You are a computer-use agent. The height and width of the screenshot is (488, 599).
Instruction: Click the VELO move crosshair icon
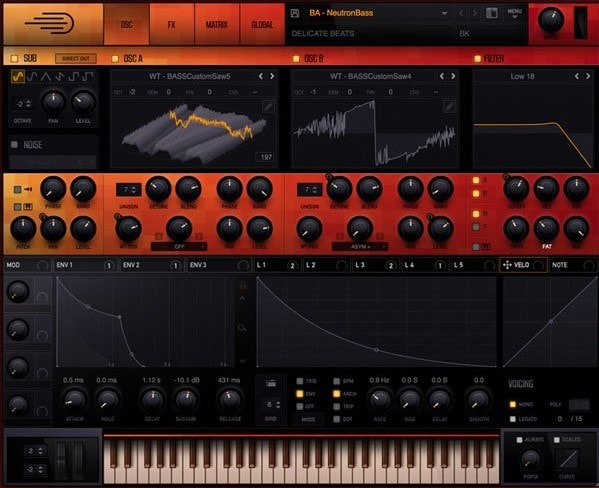pyautogui.click(x=507, y=265)
